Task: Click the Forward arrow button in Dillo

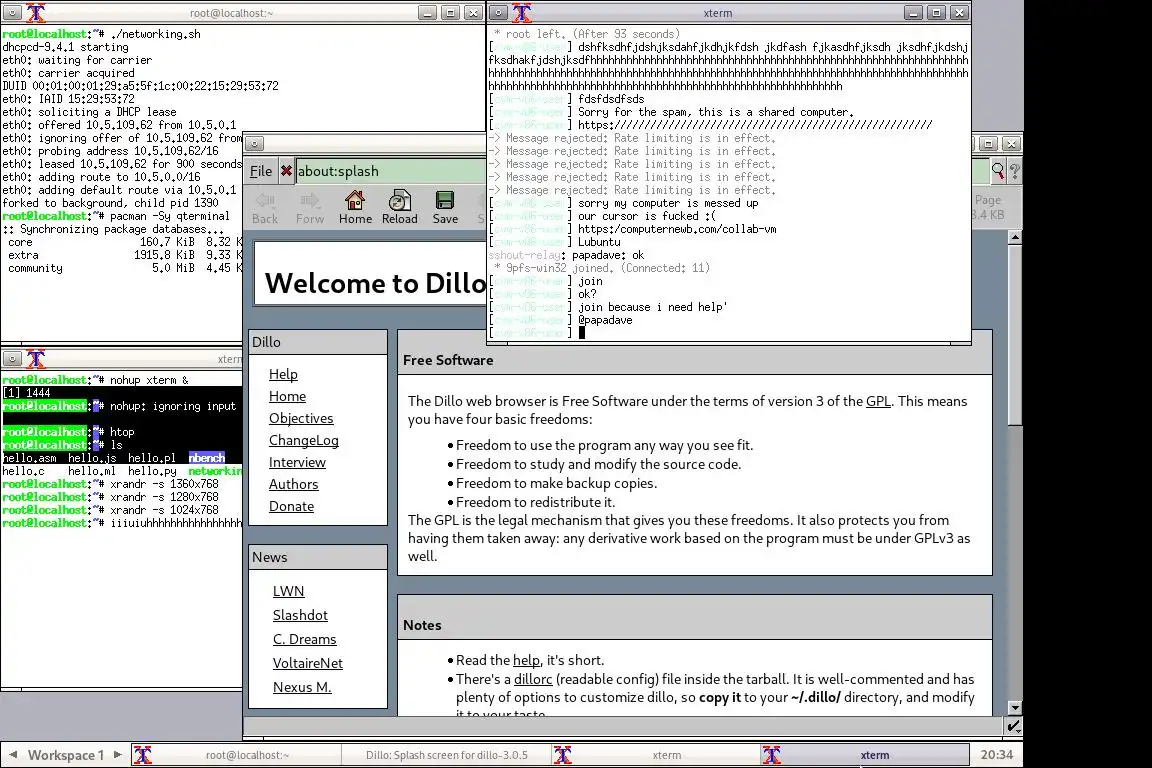Action: point(309,207)
